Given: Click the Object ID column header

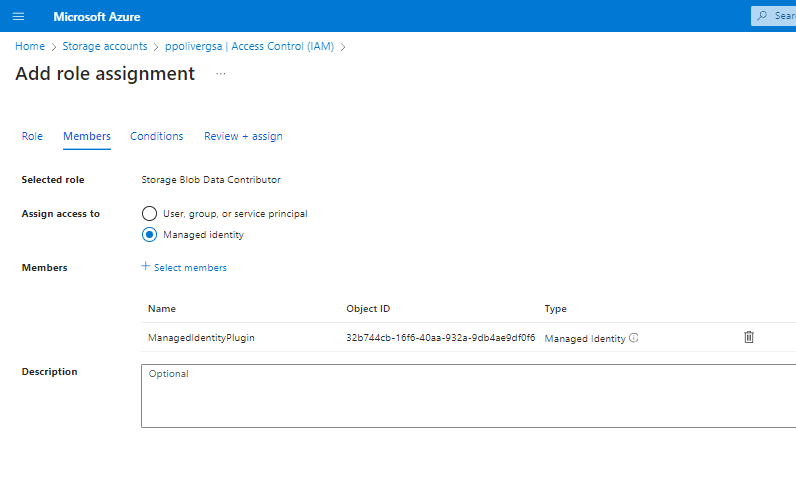Looking at the screenshot, I should [368, 309].
